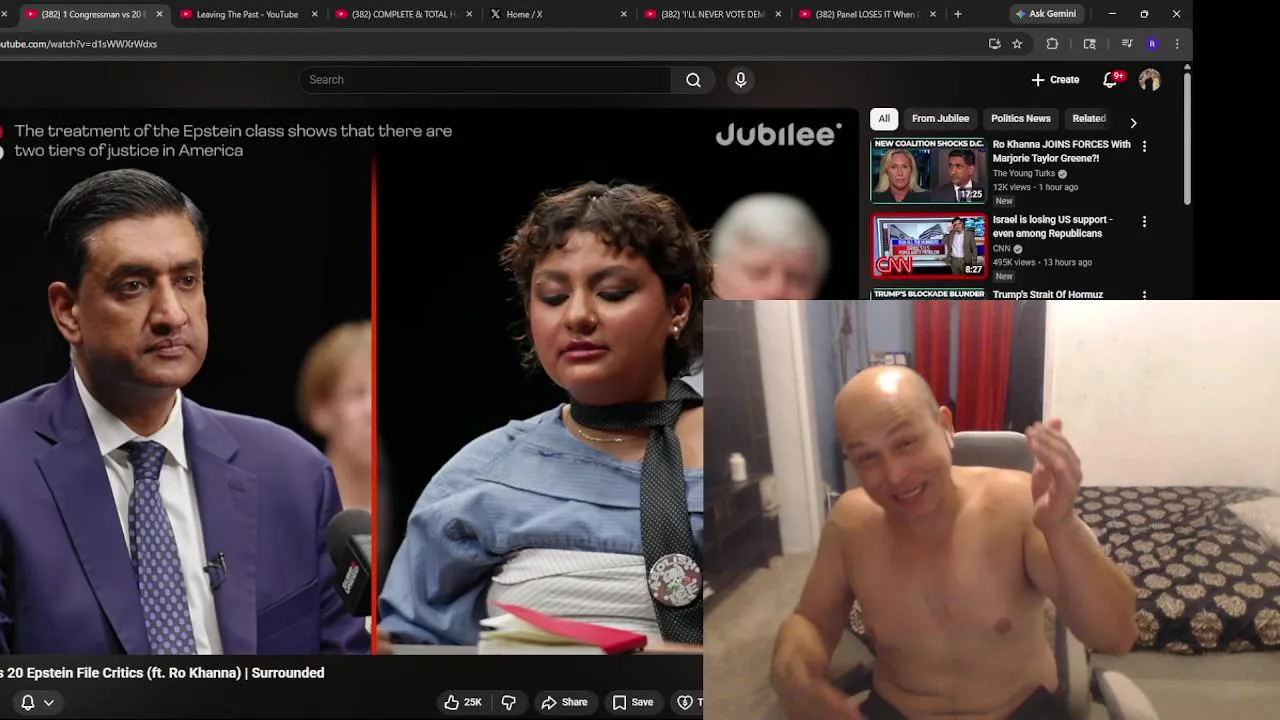Click the install app icon in address bar

coord(994,44)
